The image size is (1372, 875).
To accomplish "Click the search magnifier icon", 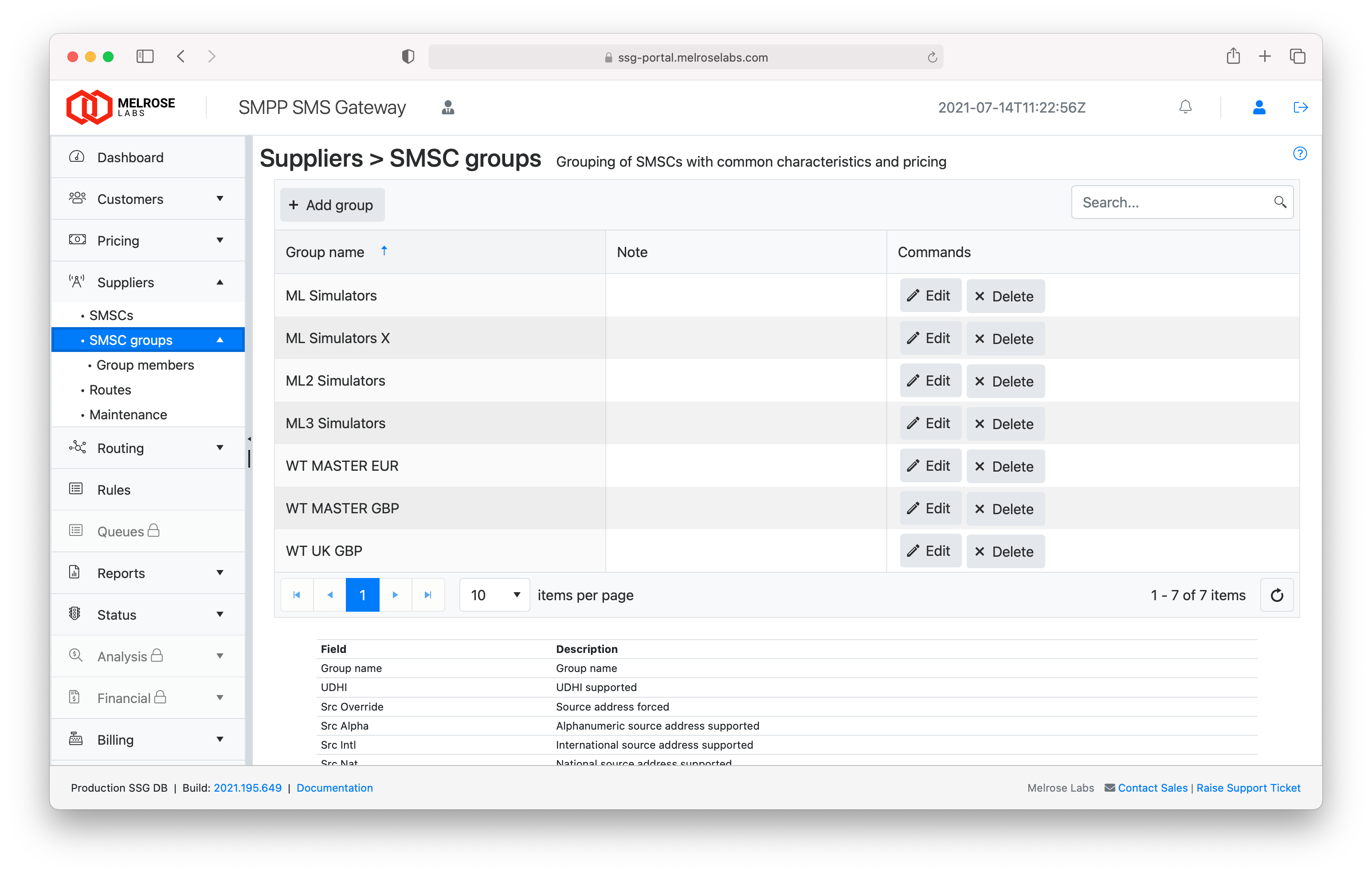I will click(x=1280, y=202).
